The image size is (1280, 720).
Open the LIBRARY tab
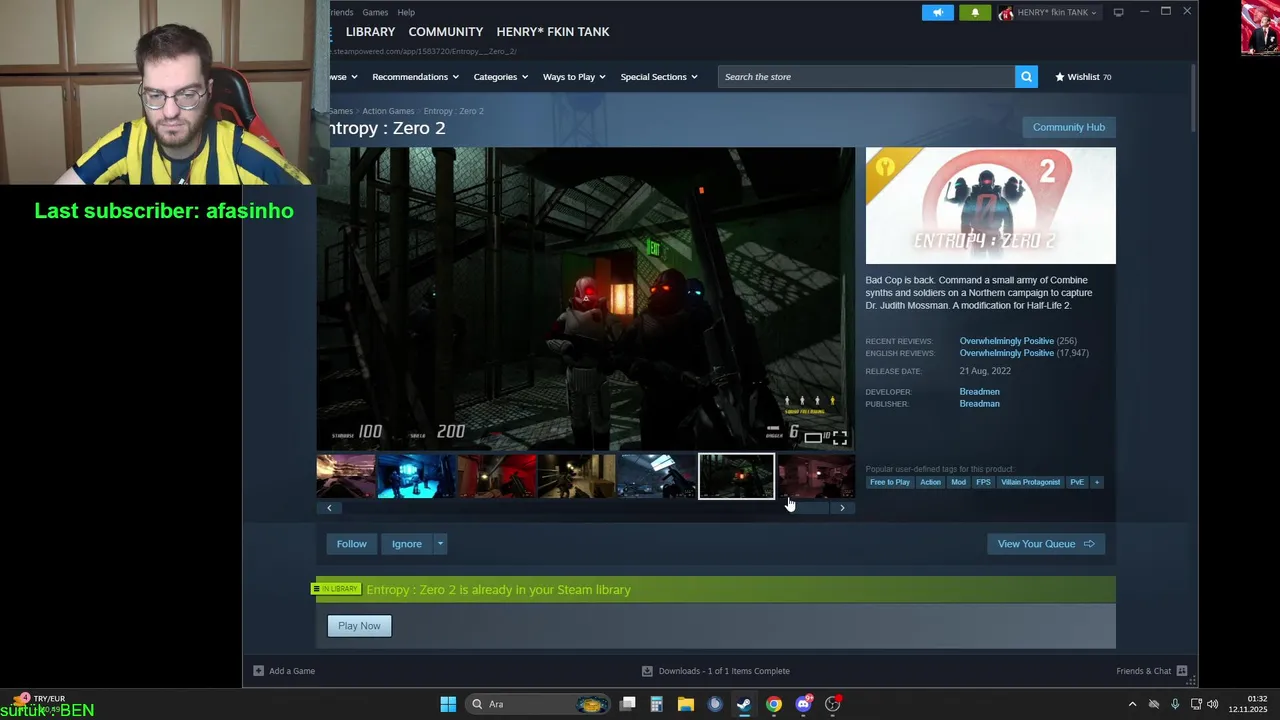(x=370, y=32)
